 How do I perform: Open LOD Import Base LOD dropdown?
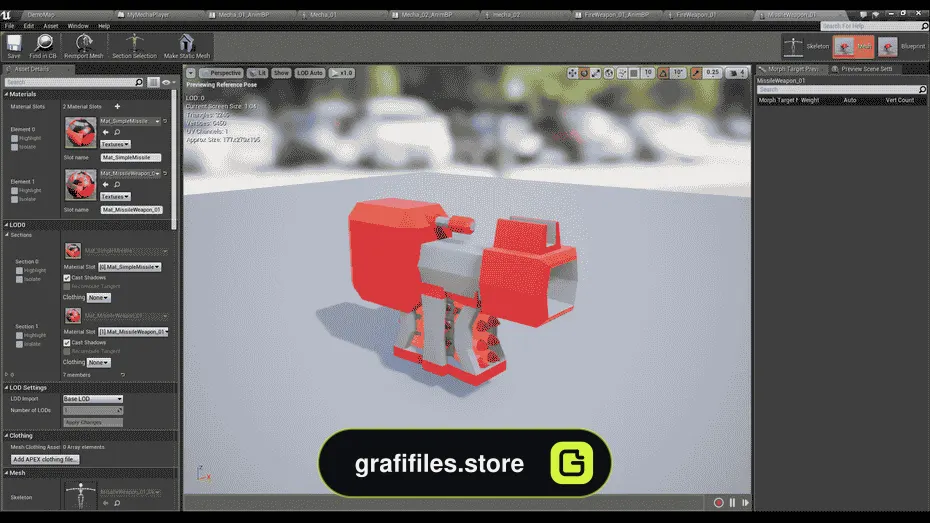pos(93,399)
